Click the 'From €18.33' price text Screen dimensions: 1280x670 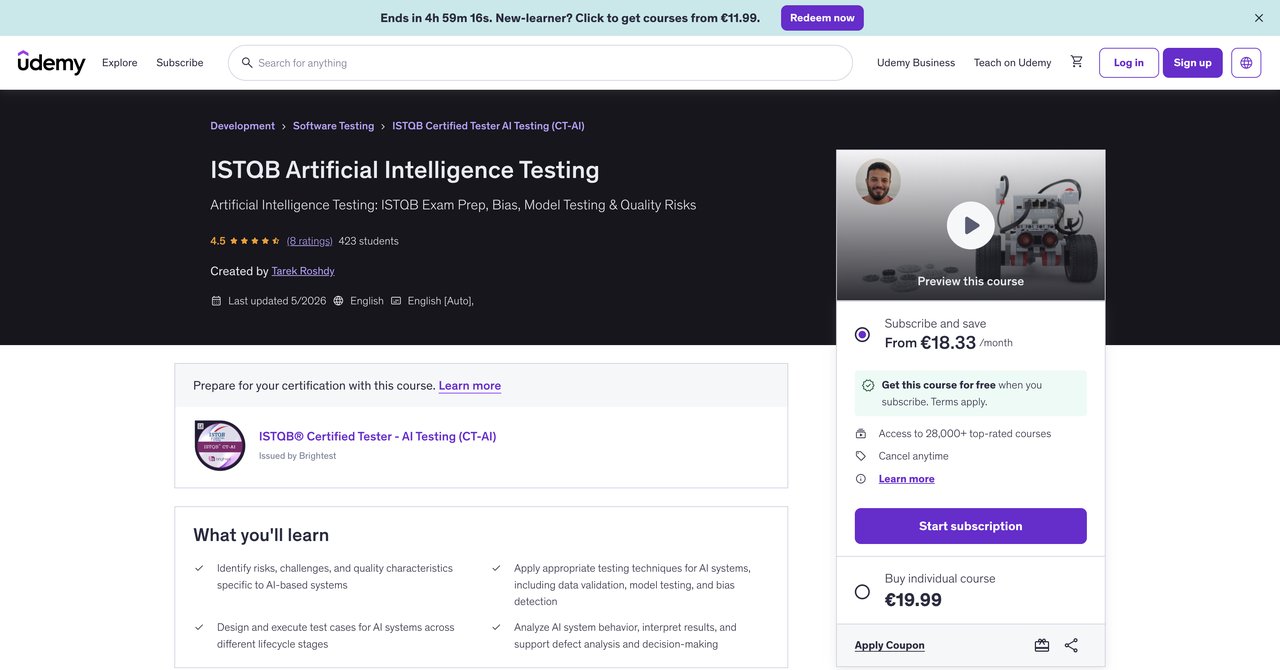[930, 343]
